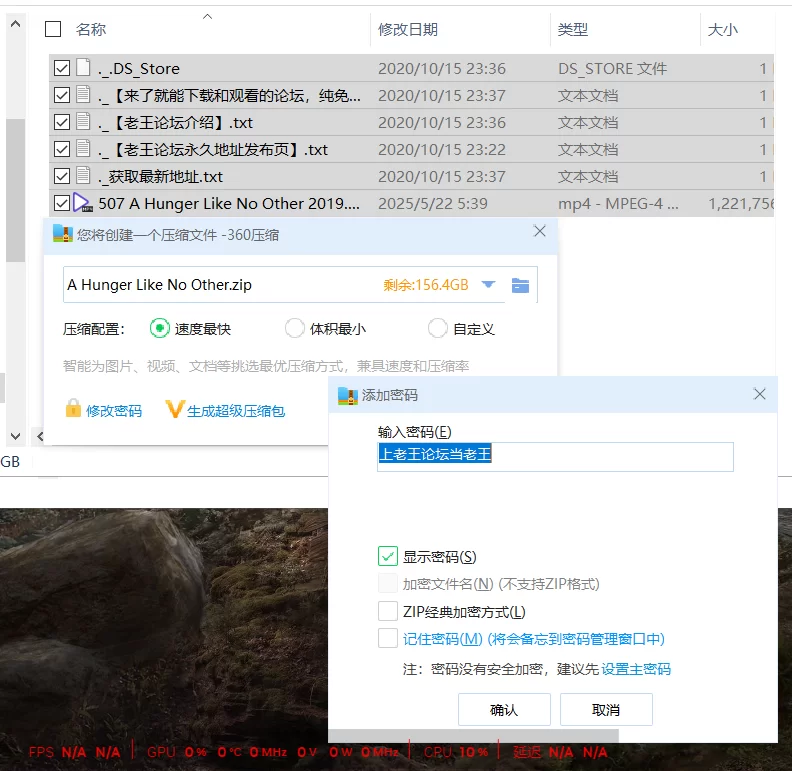The image size is (792, 771).
Task: Toggle the select-all checkbox next to 名称
Action: click(53, 29)
